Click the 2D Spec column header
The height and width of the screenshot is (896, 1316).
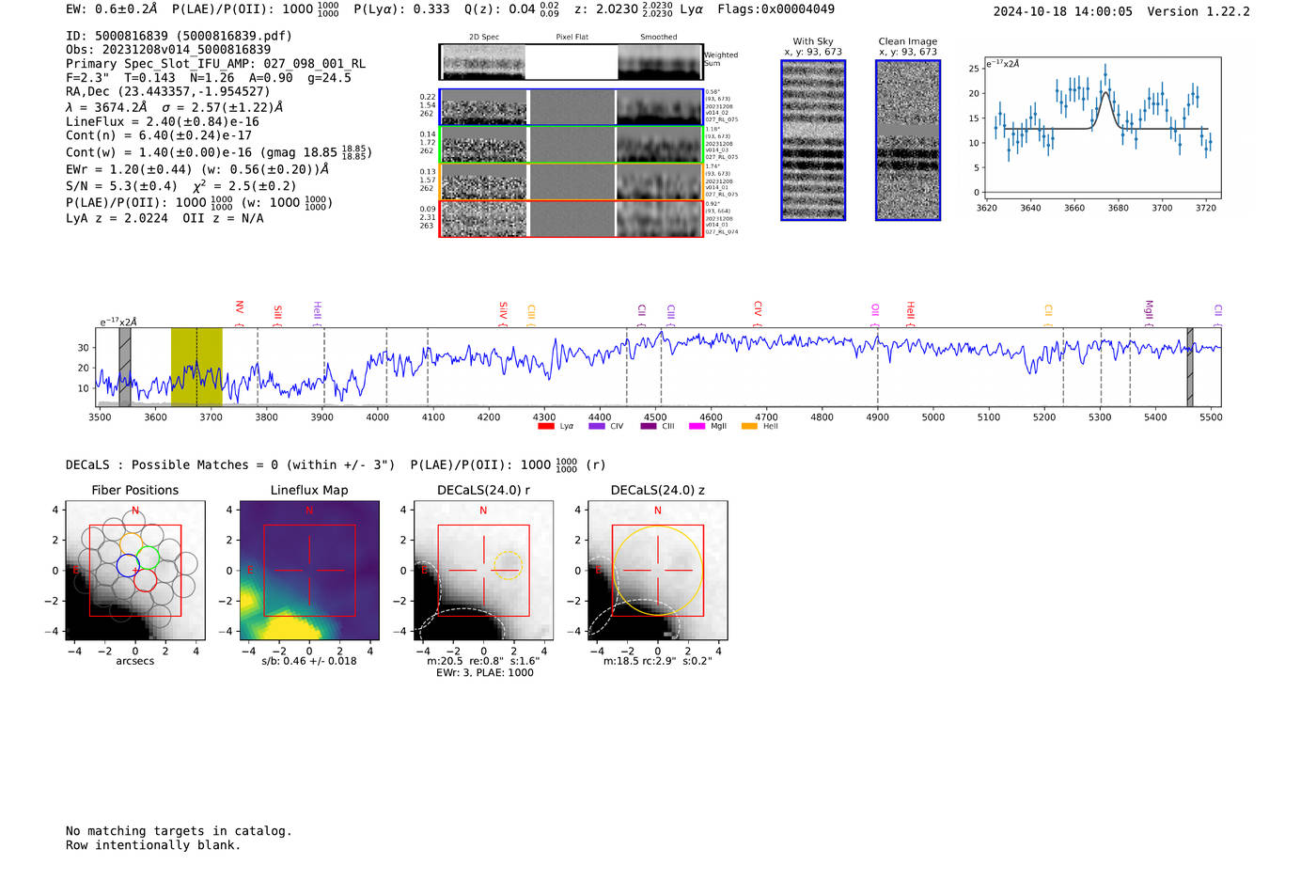tap(484, 38)
